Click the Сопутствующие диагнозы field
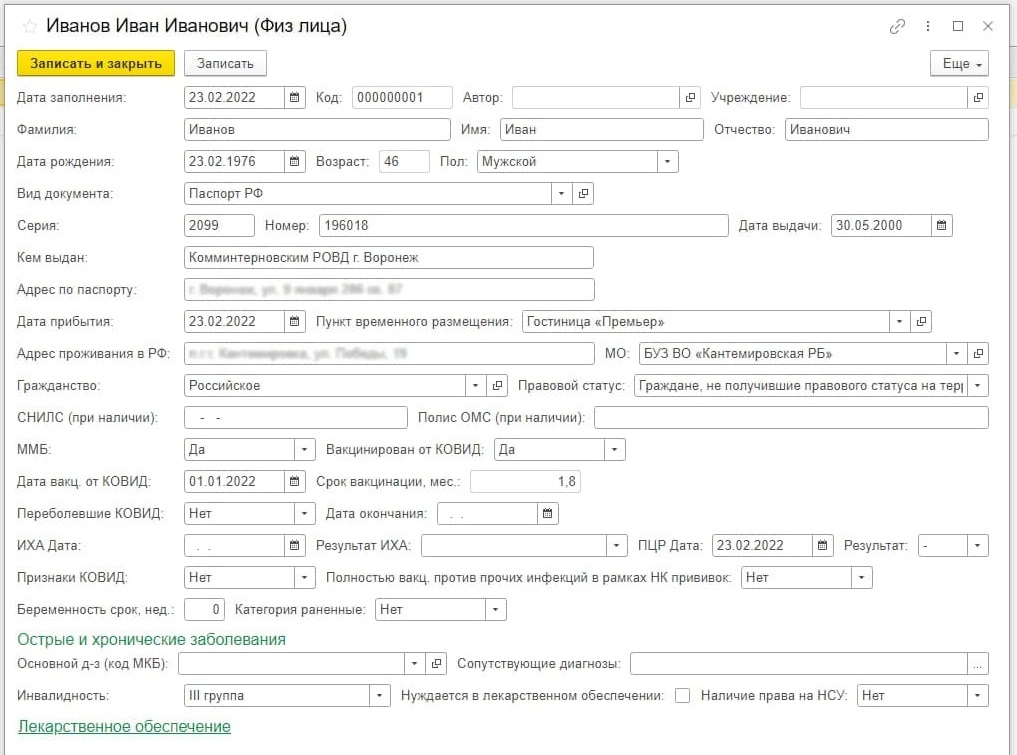This screenshot has width=1017, height=755. pos(799,664)
